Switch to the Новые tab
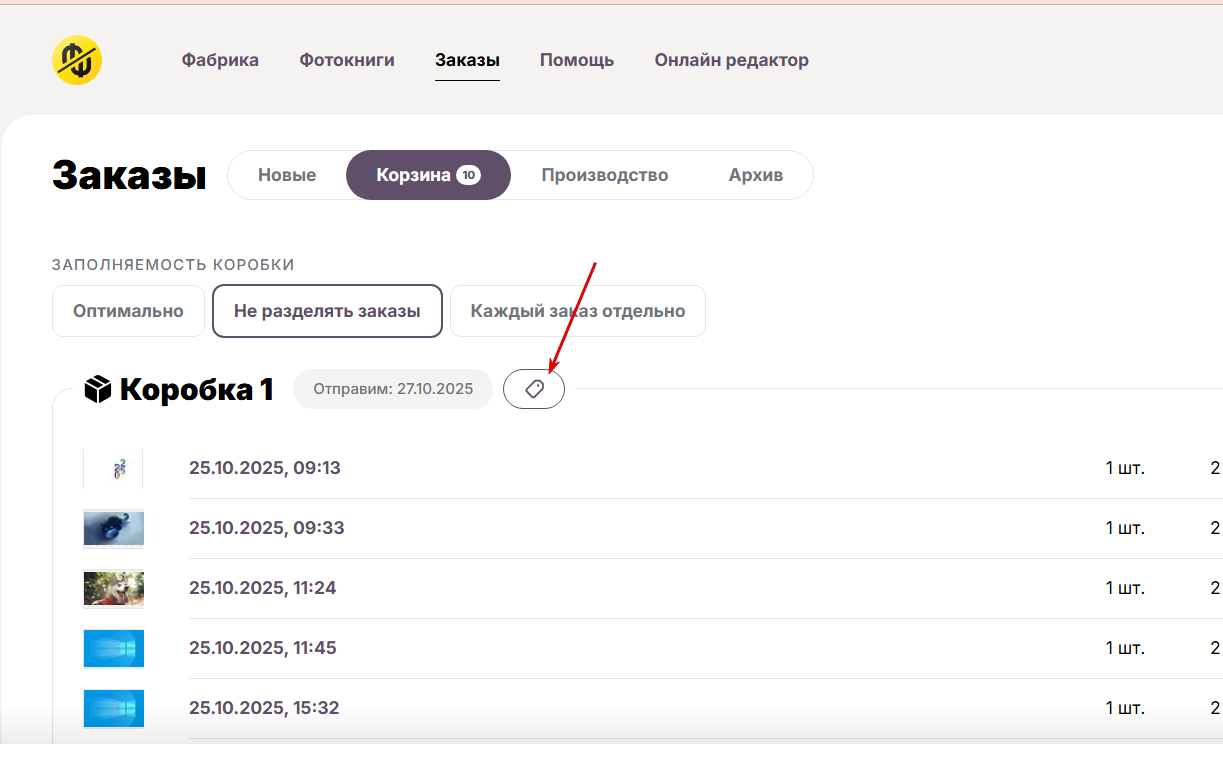The image size is (1223, 760). pos(287,175)
